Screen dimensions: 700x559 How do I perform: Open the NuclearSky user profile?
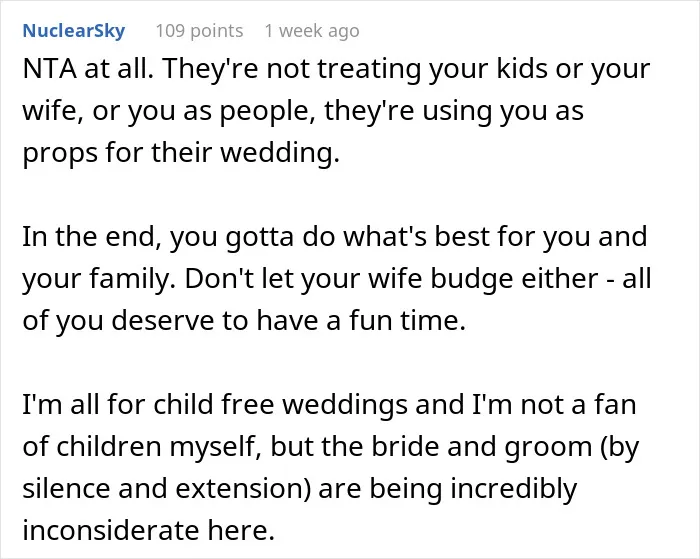pyautogui.click(x=74, y=31)
